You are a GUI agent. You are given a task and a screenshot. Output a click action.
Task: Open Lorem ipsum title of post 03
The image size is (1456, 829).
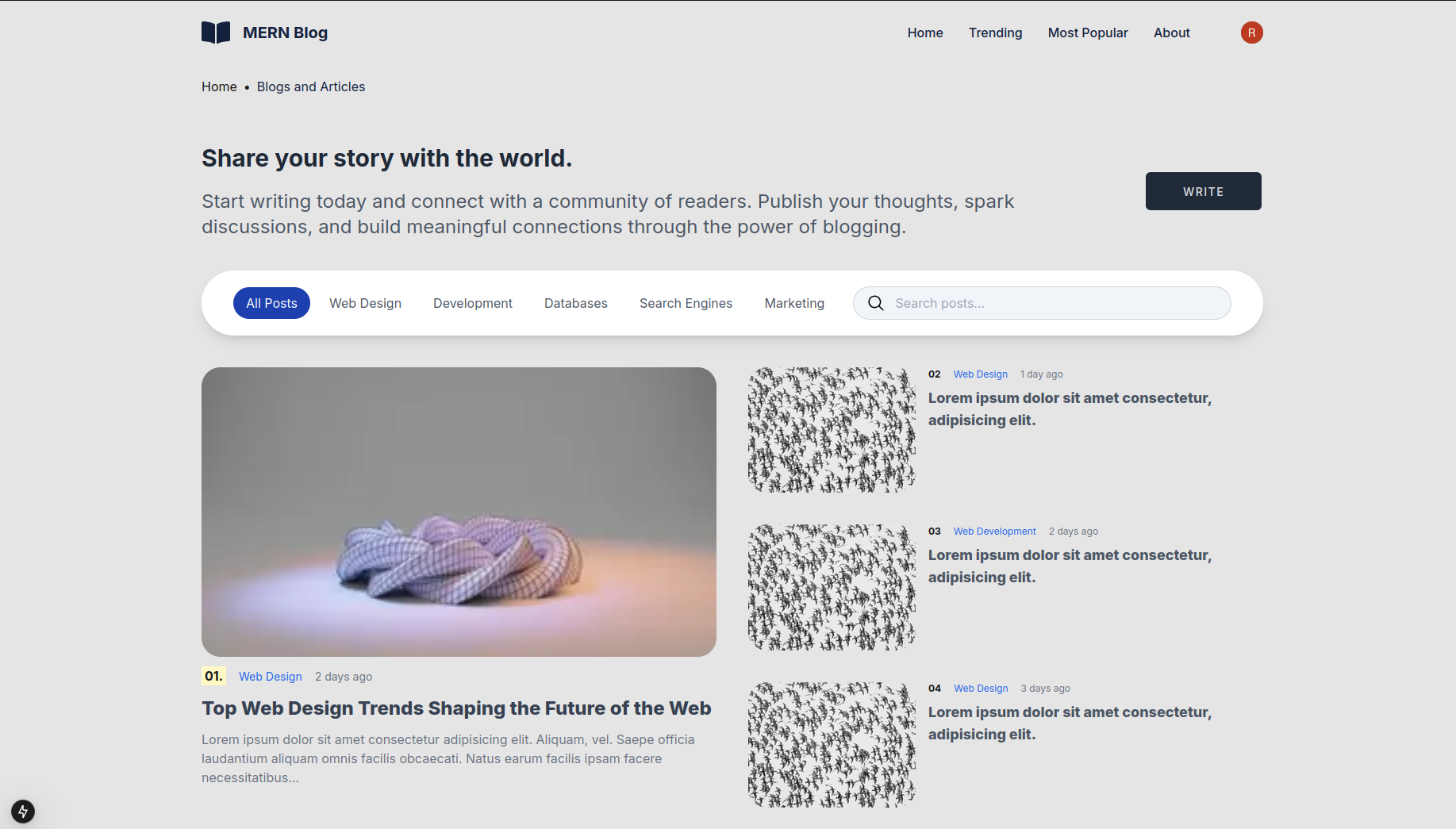click(x=1070, y=566)
